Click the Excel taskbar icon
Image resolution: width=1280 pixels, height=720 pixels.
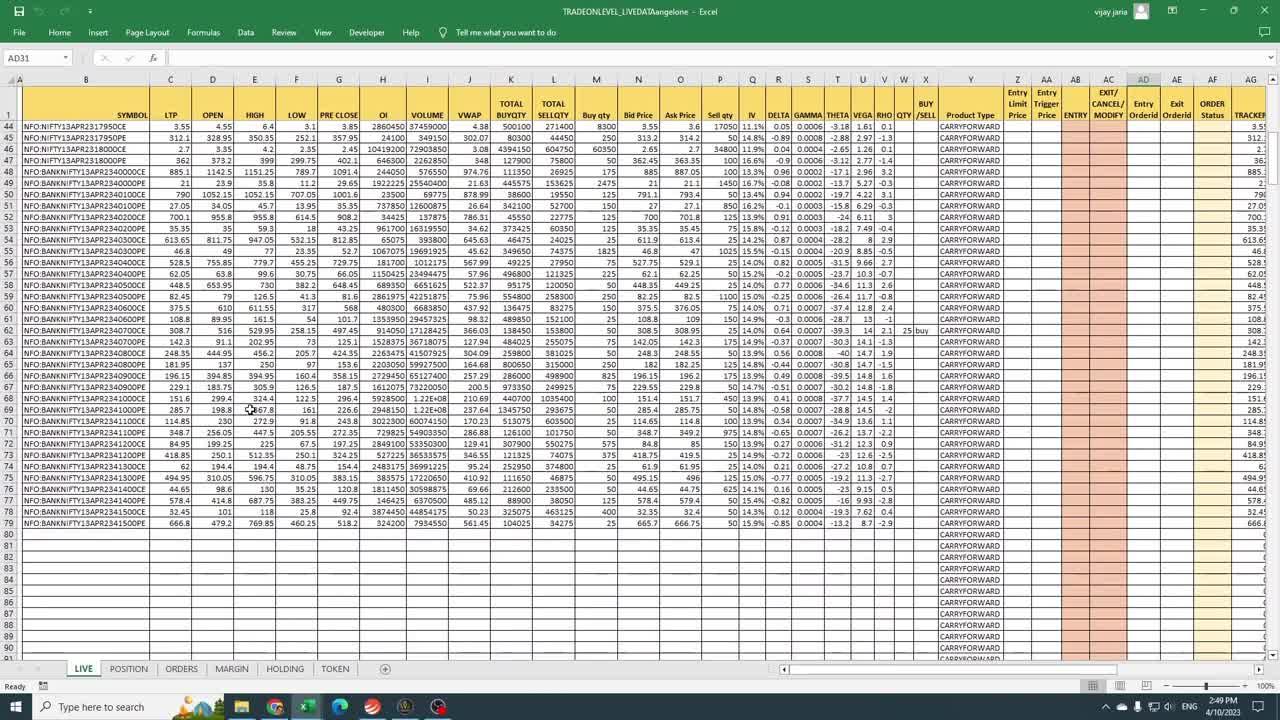[x=307, y=707]
